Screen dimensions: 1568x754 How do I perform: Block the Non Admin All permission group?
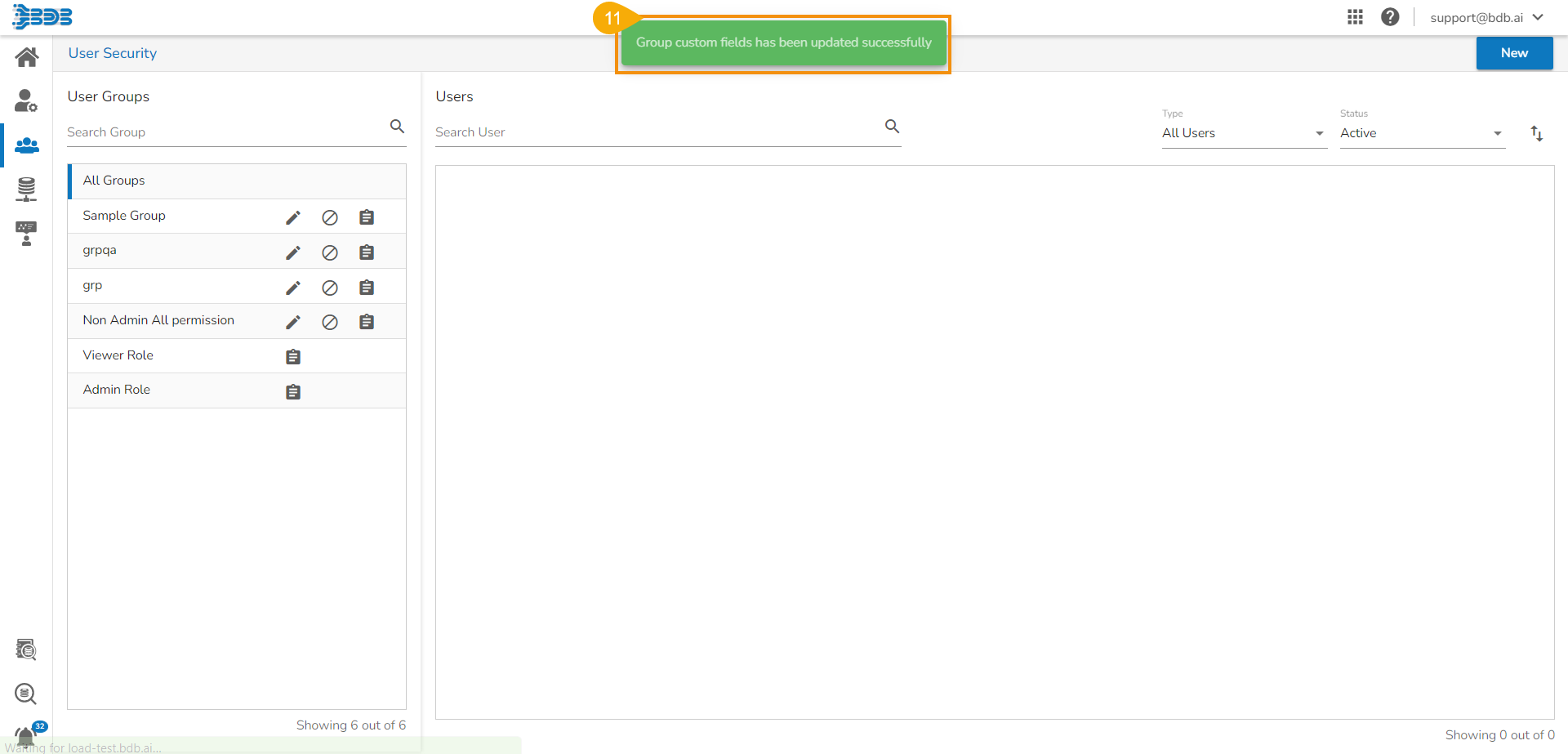coord(330,322)
